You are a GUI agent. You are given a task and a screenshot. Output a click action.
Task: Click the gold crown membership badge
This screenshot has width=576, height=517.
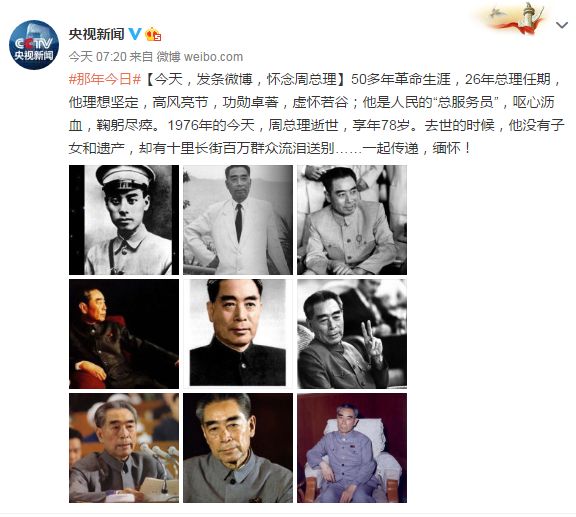pos(153,35)
